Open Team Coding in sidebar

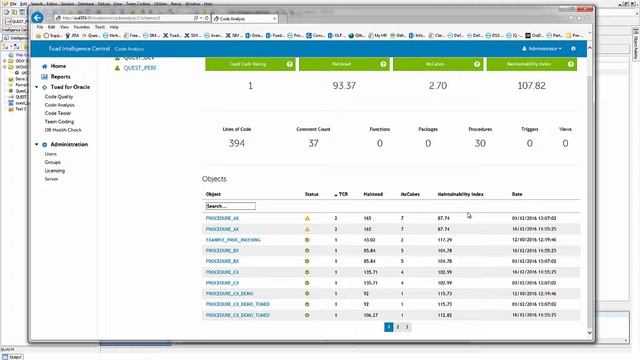click(59, 122)
